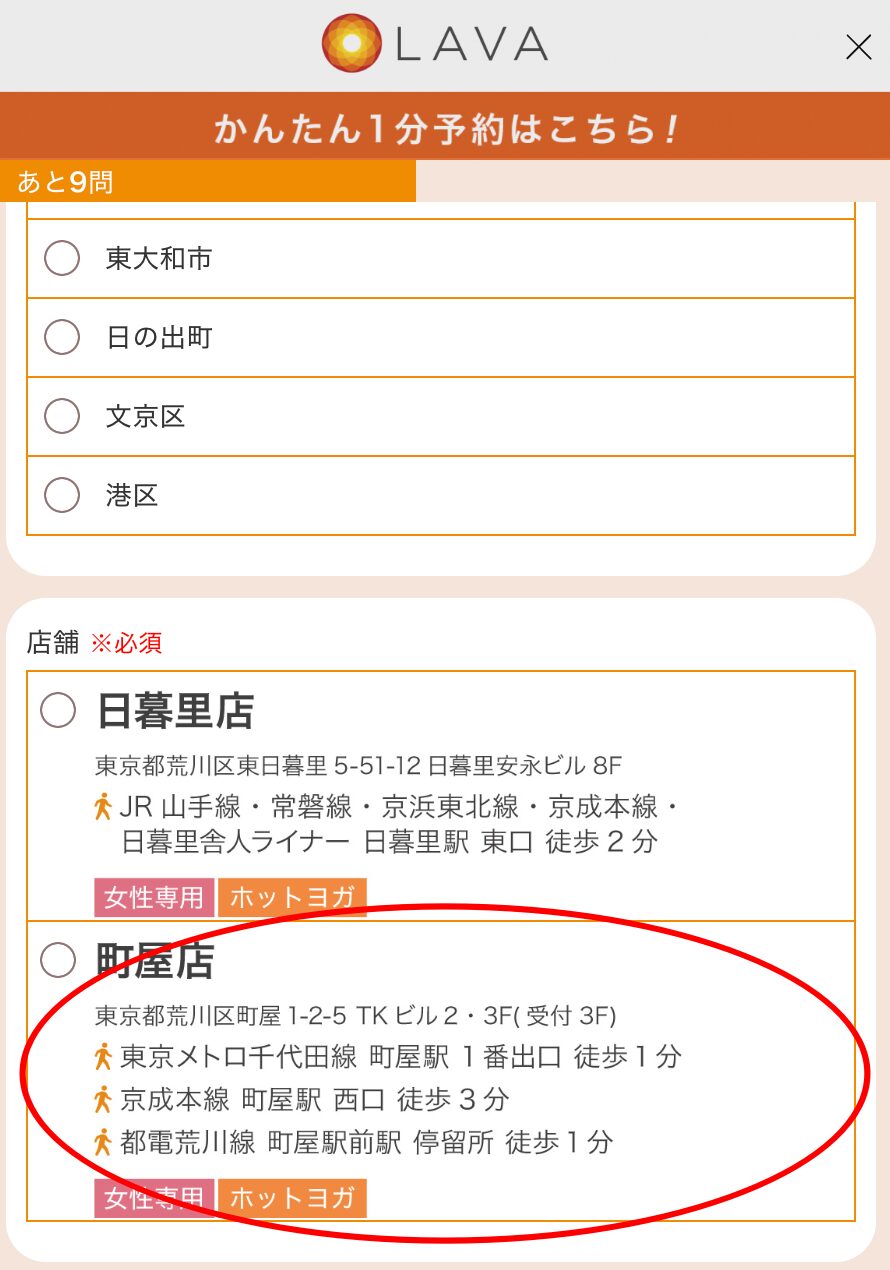This screenshot has width=890, height=1270.
Task: Tap the かんたん1分予約はこちら banner
Action: click(445, 127)
